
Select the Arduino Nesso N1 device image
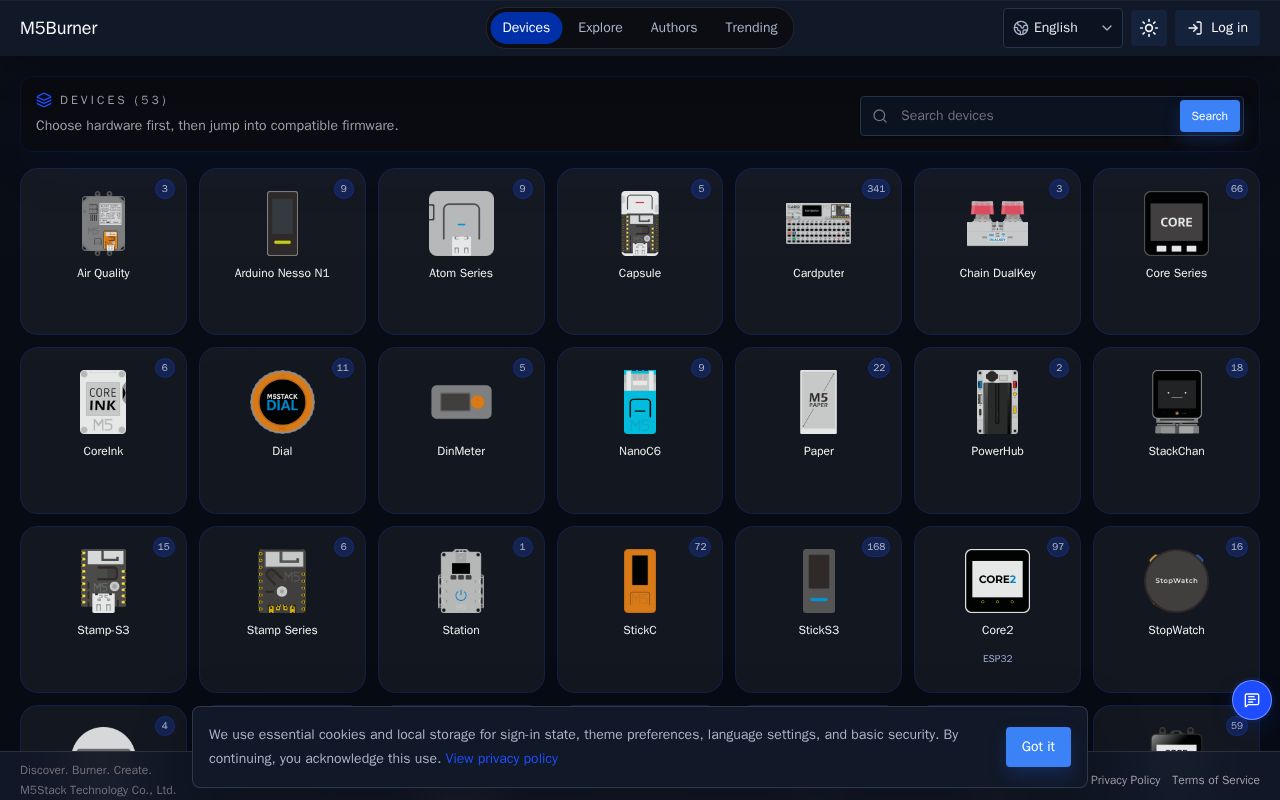coord(282,223)
